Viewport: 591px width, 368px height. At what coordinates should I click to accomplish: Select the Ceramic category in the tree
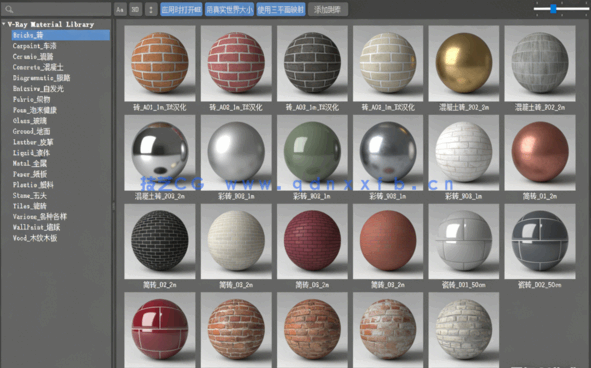point(33,57)
